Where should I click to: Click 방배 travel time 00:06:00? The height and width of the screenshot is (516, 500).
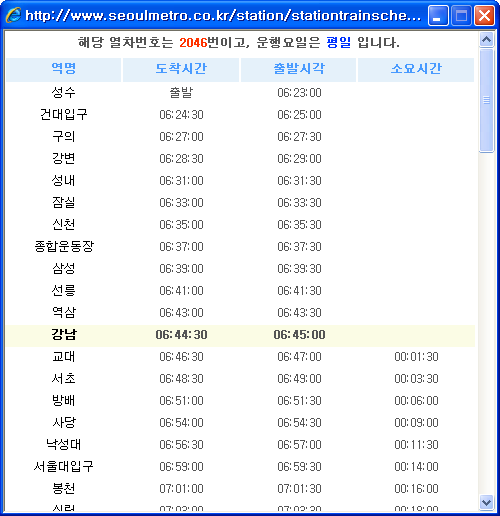coord(416,401)
